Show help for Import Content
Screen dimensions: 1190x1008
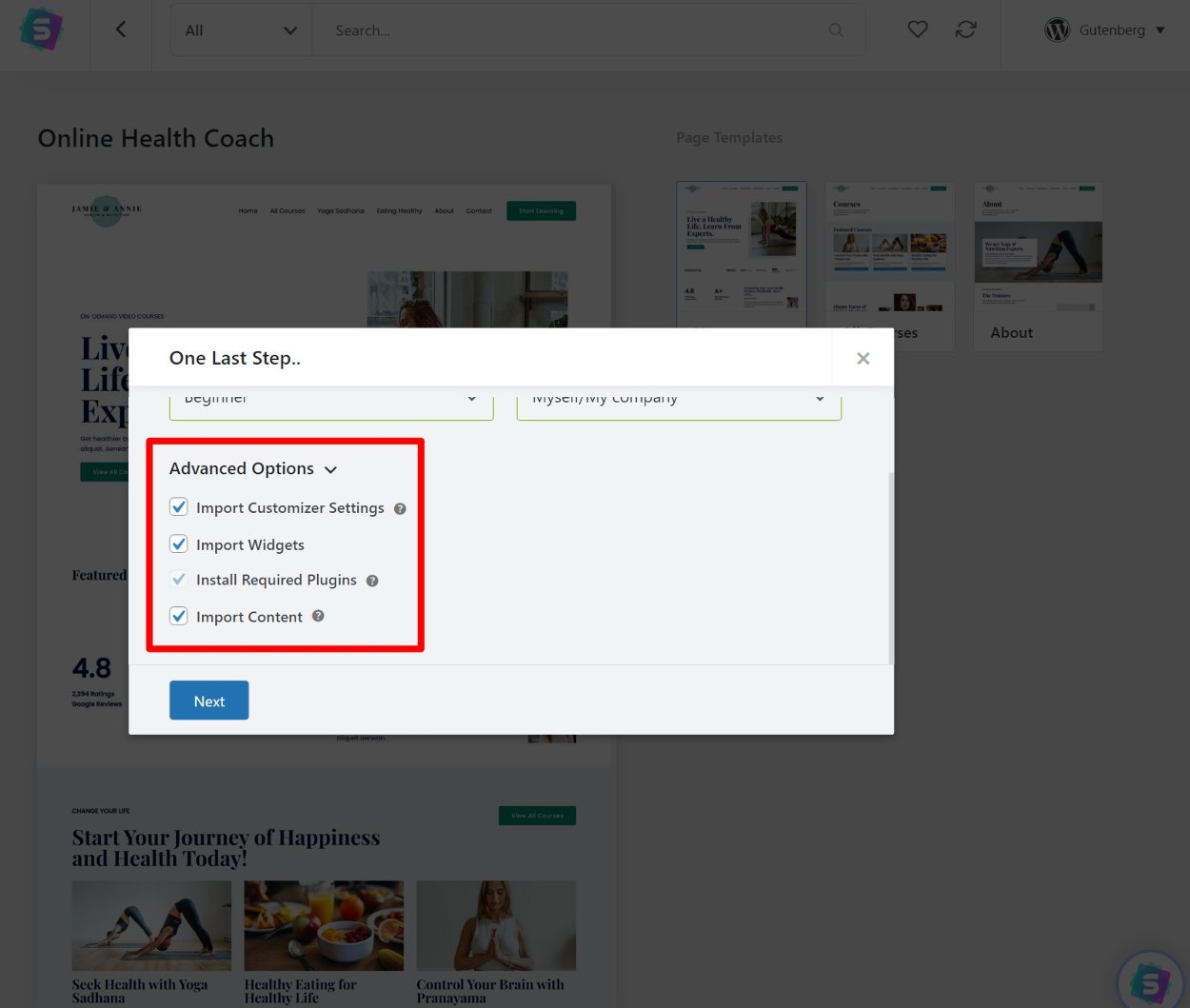pyautogui.click(x=318, y=616)
